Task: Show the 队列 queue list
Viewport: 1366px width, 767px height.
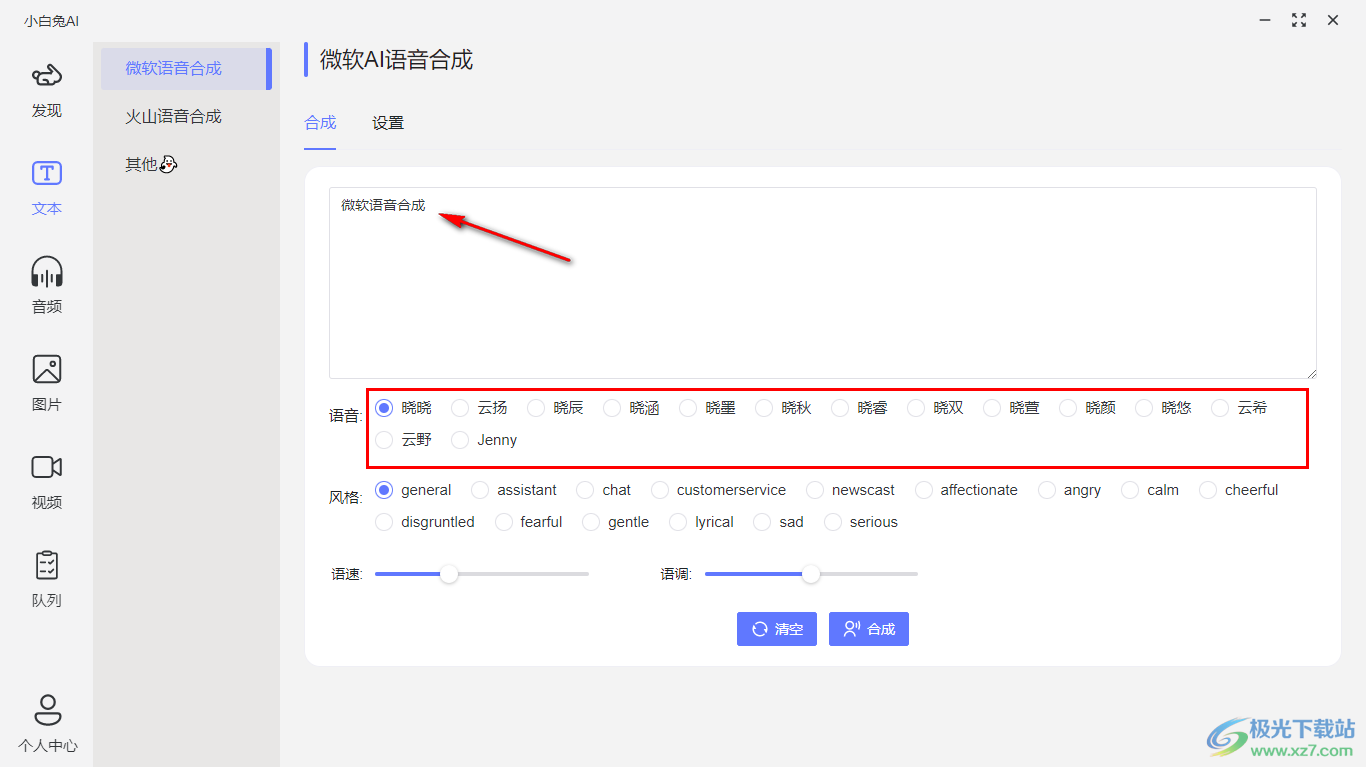Action: coord(47,581)
